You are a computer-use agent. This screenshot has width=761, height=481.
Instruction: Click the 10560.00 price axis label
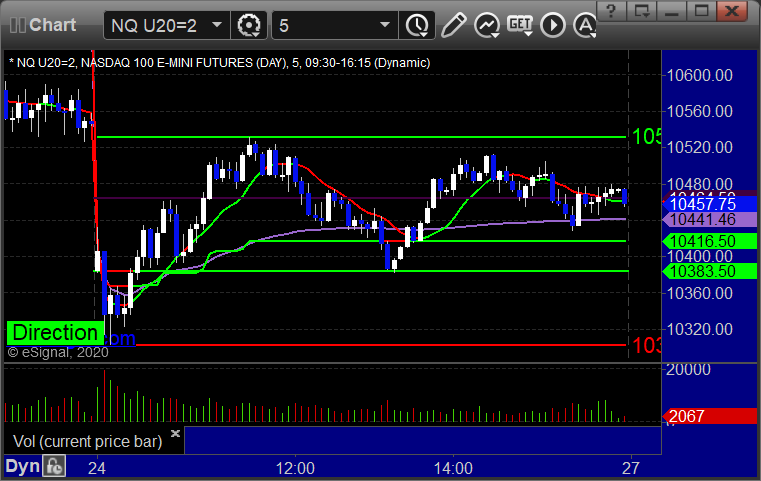[x=700, y=111]
